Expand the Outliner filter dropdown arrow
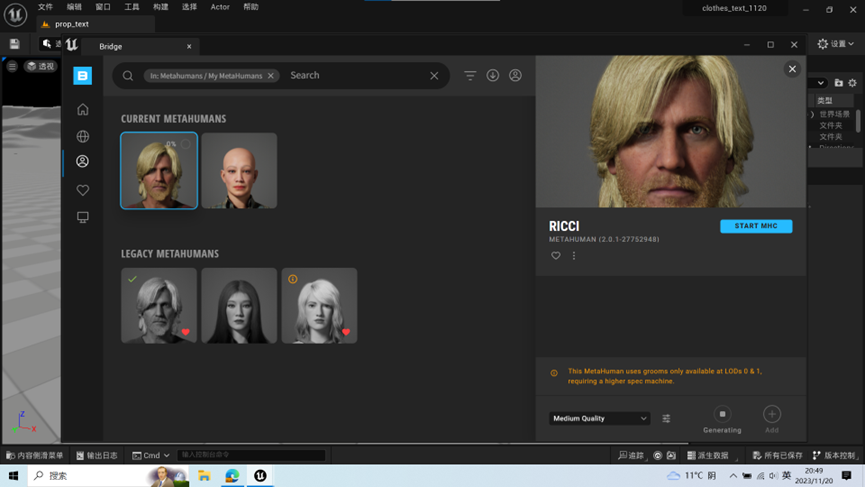Screen dimensions: 865x487 [821, 83]
